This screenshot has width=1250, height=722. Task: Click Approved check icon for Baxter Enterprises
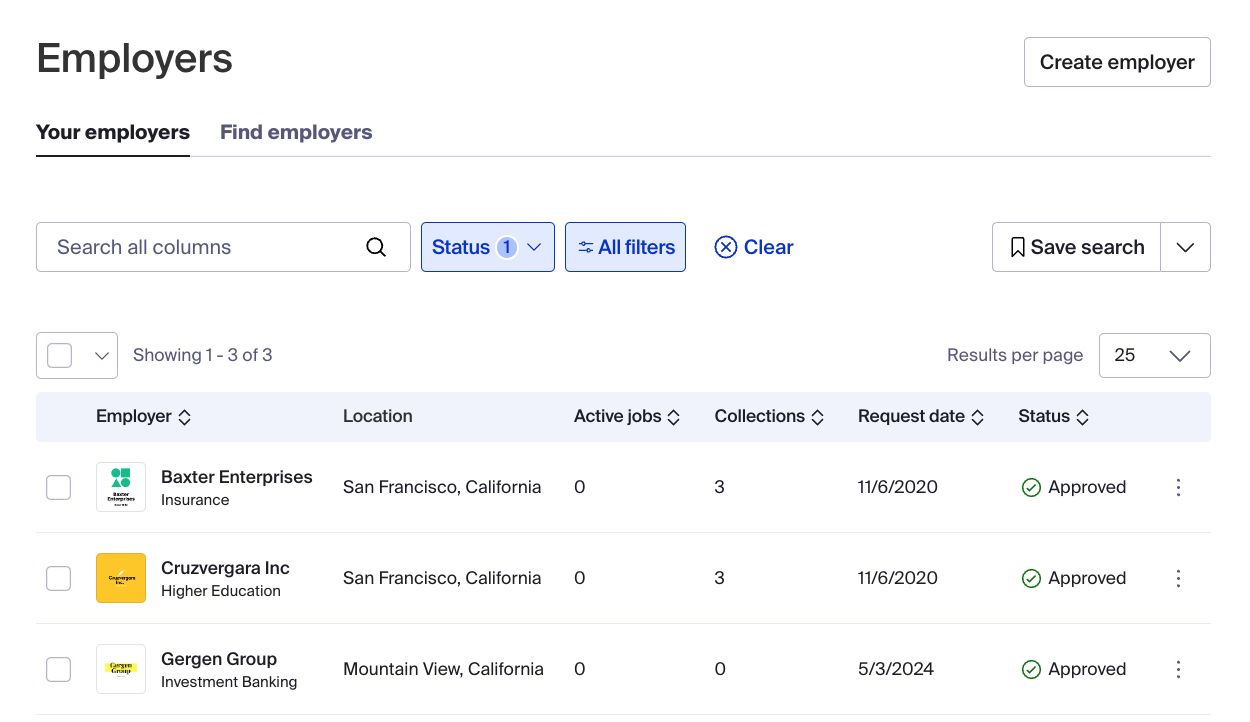tap(1031, 487)
